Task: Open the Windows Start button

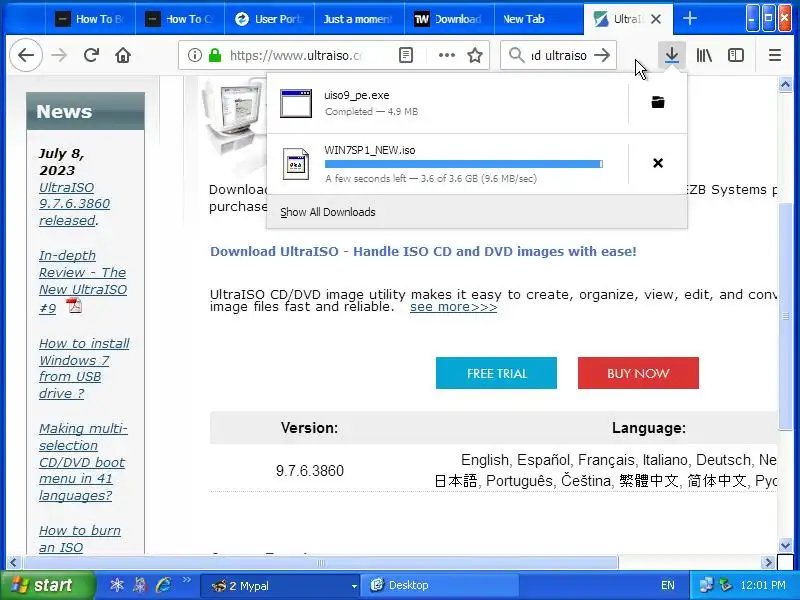Action: coord(47,585)
